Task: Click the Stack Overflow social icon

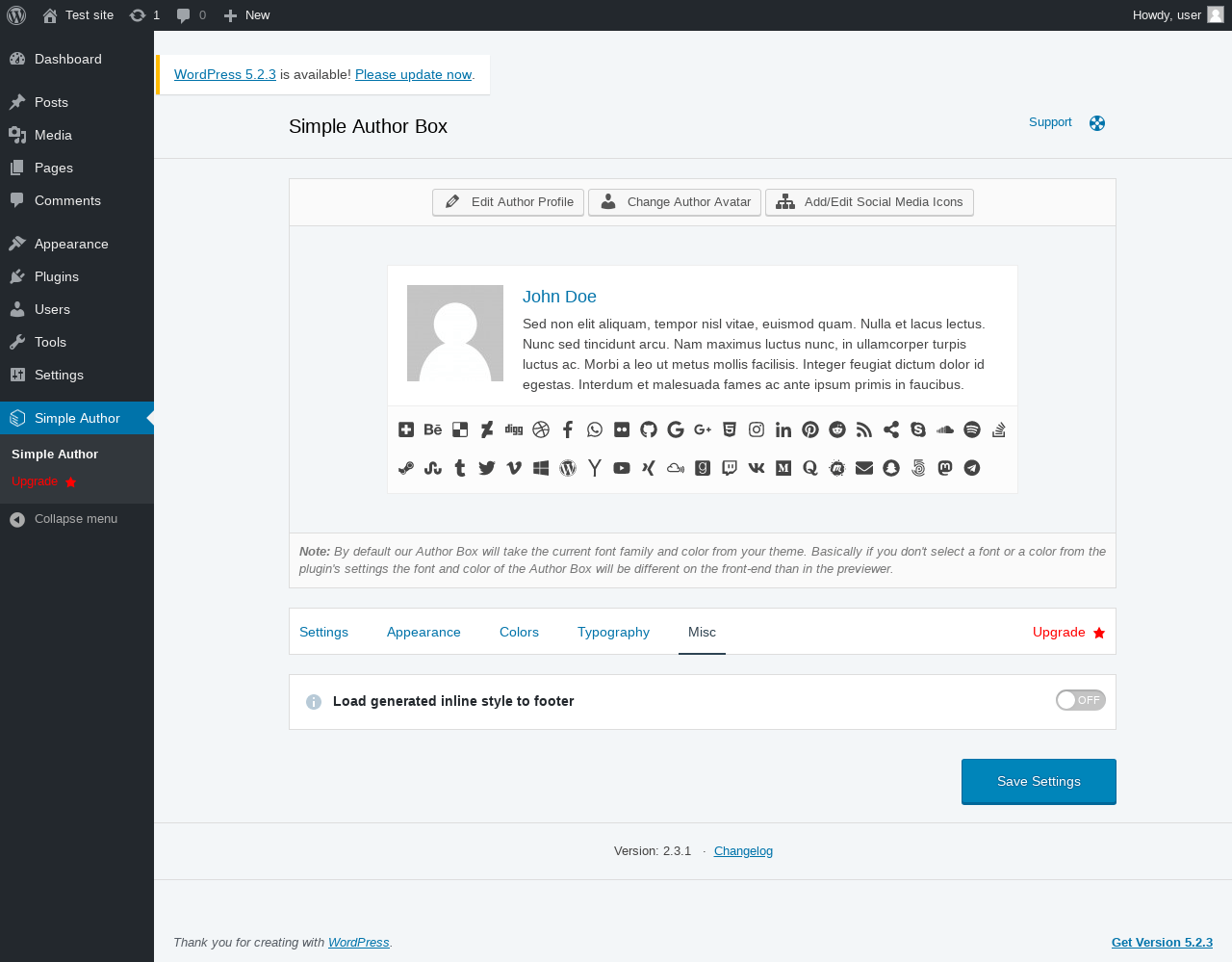Action: tap(999, 429)
